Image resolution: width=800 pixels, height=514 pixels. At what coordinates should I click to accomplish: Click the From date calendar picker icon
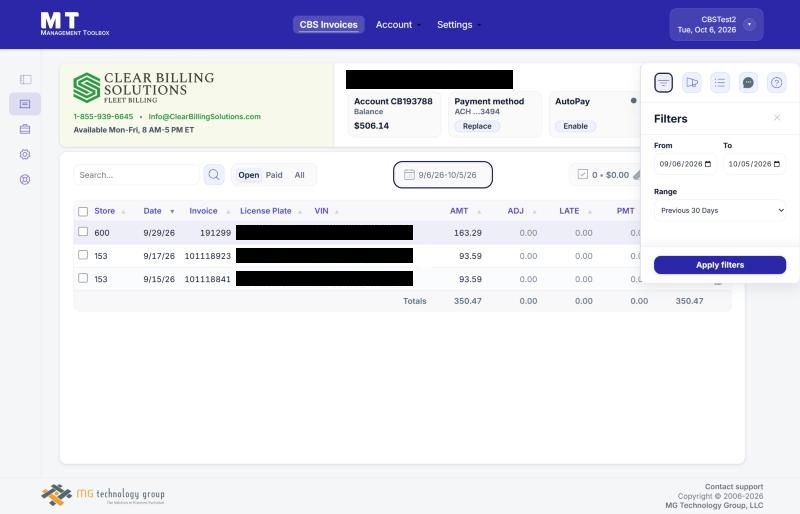pyautogui.click(x=708, y=164)
